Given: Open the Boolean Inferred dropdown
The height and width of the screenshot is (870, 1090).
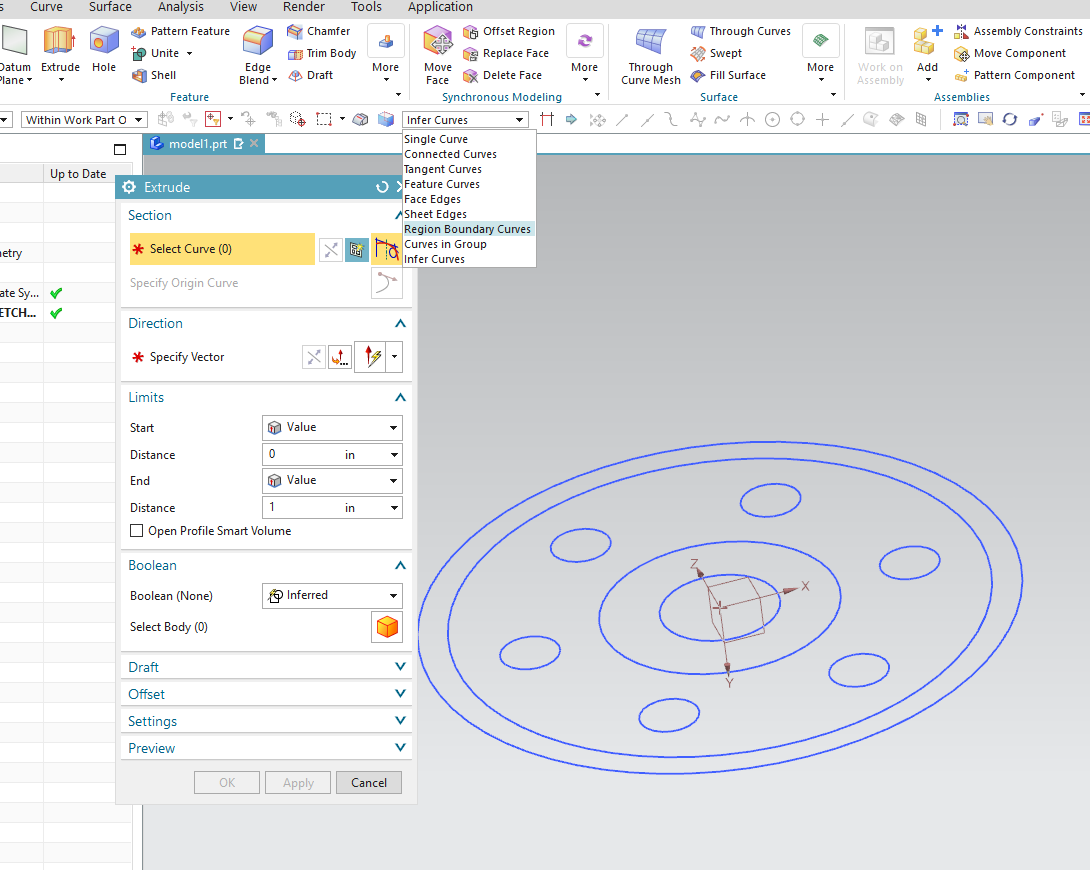Looking at the screenshot, I should point(332,596).
